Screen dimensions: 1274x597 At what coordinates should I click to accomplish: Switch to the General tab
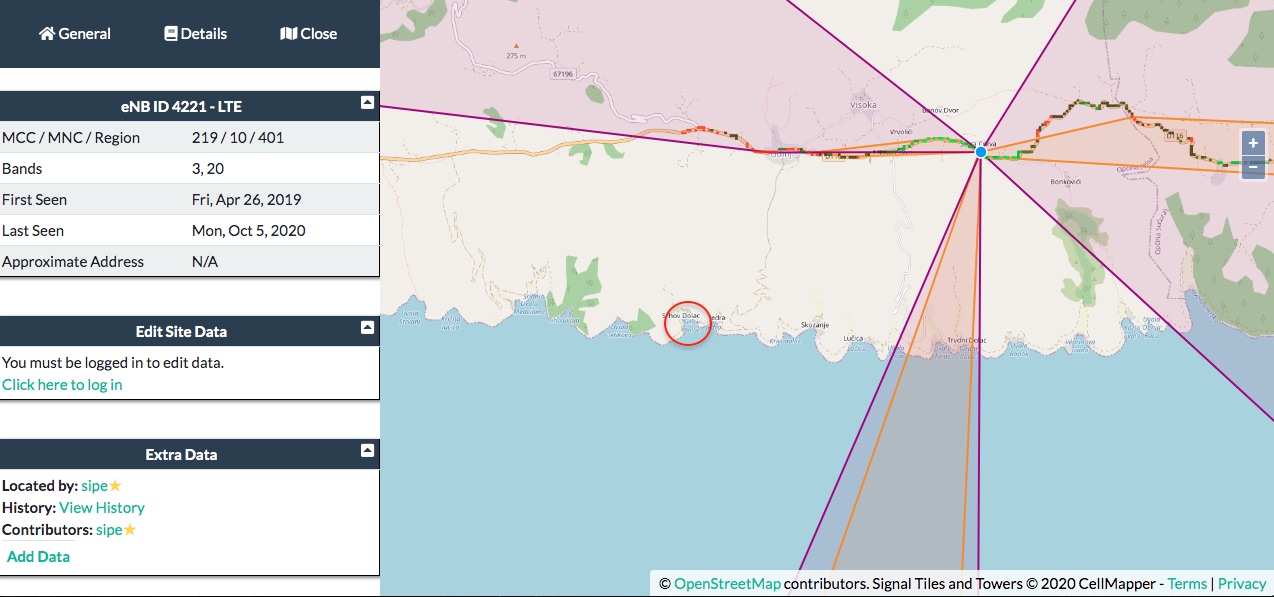75,34
